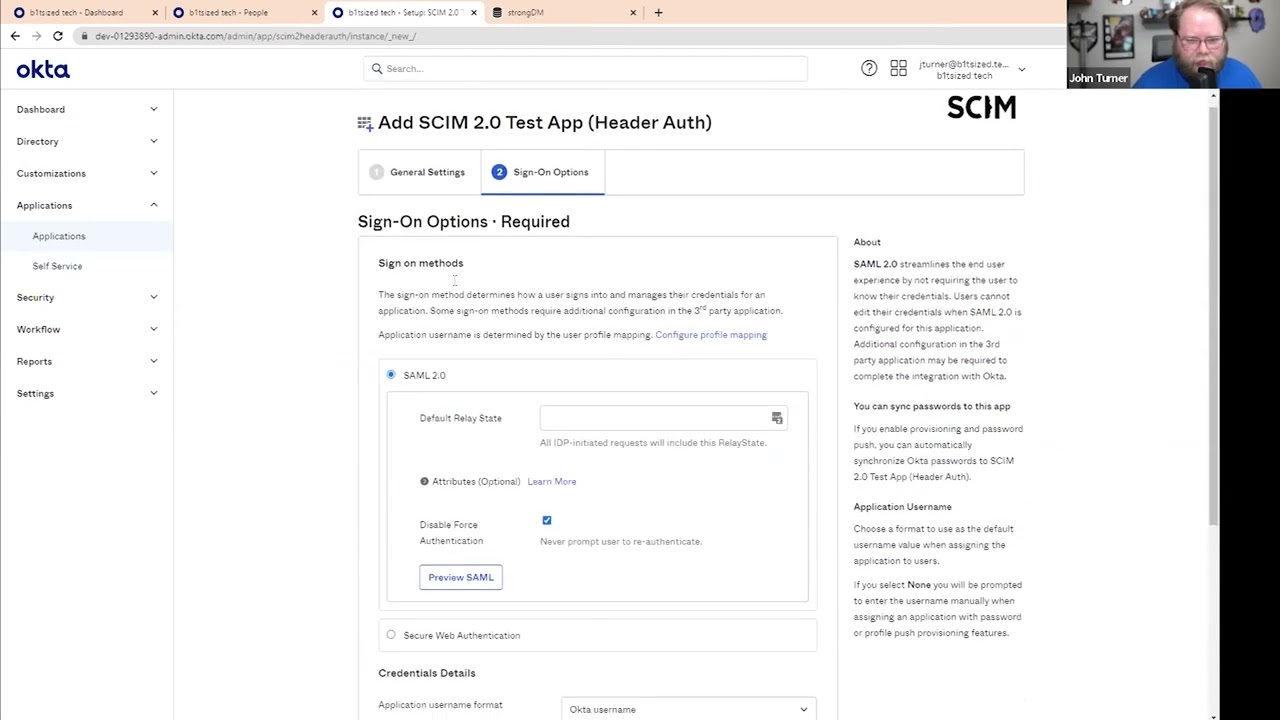Close the strongDM browser tab
This screenshot has height=720, width=1280.
coord(633,13)
